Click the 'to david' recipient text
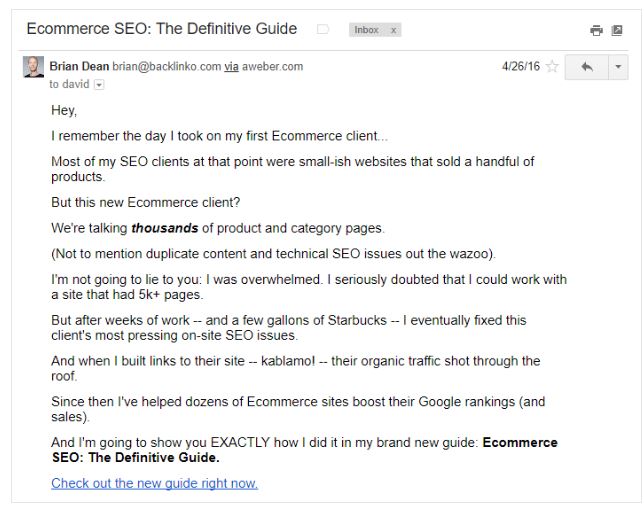Viewport: 644px width, 508px height. point(69,84)
